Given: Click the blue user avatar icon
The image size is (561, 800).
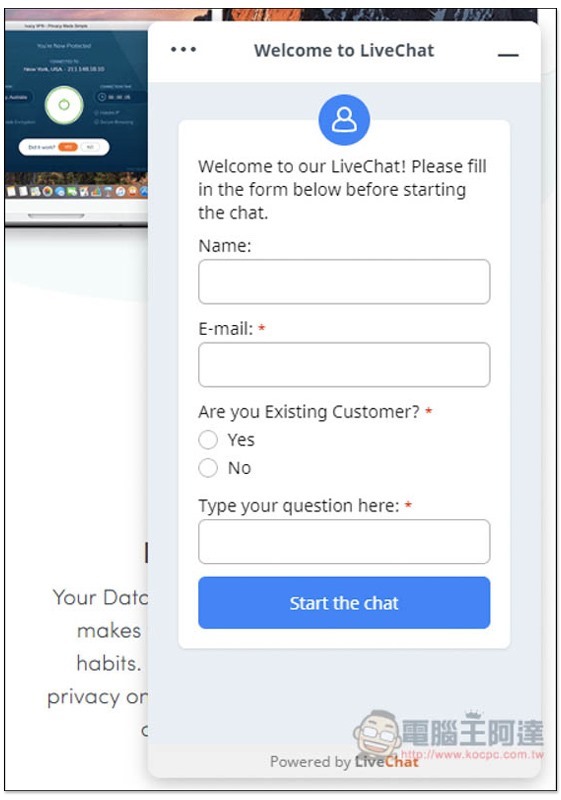Looking at the screenshot, I should 344,120.
